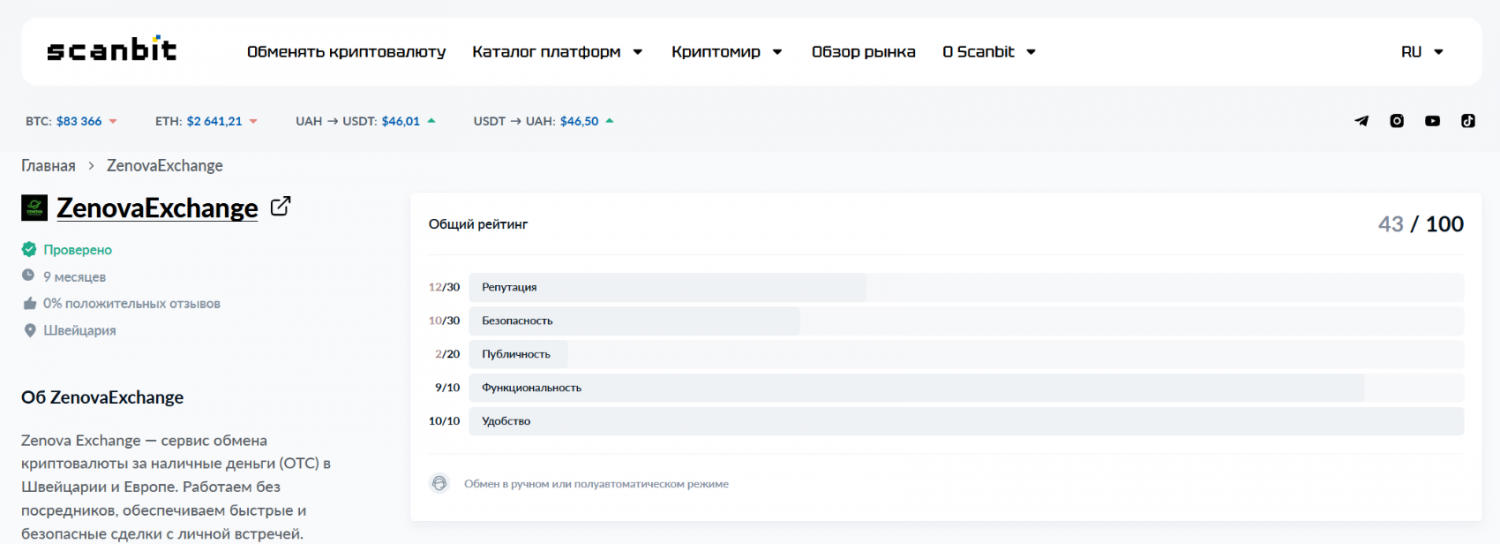Click the Об ZenovaExchange heading
This screenshot has width=1500, height=544.
[x=102, y=397]
